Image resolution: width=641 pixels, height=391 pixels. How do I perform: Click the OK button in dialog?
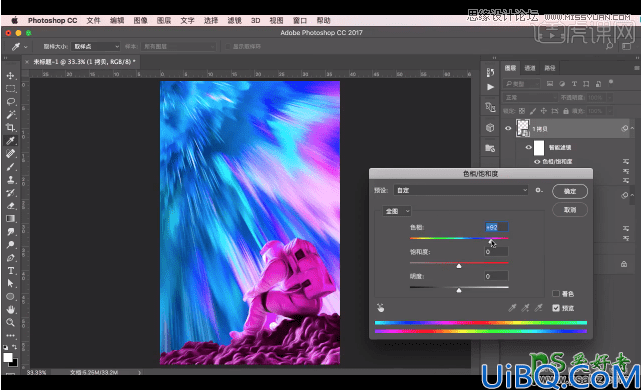point(570,191)
